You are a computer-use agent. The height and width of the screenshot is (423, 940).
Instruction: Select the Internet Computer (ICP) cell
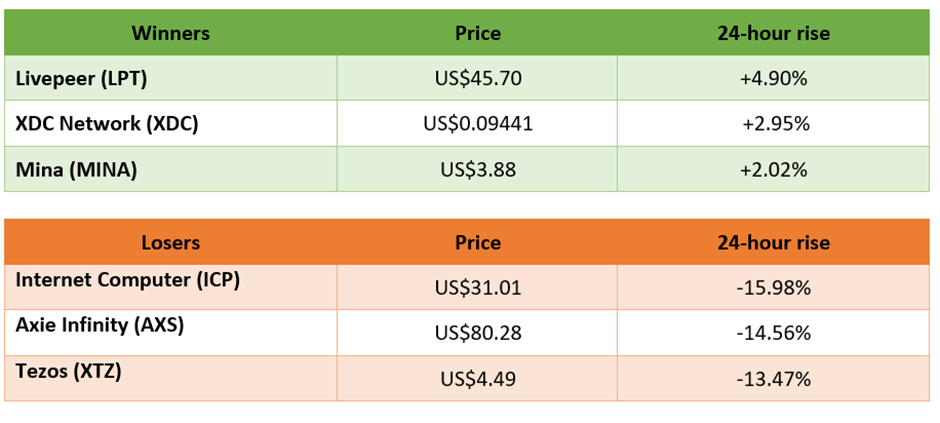[x=171, y=287]
